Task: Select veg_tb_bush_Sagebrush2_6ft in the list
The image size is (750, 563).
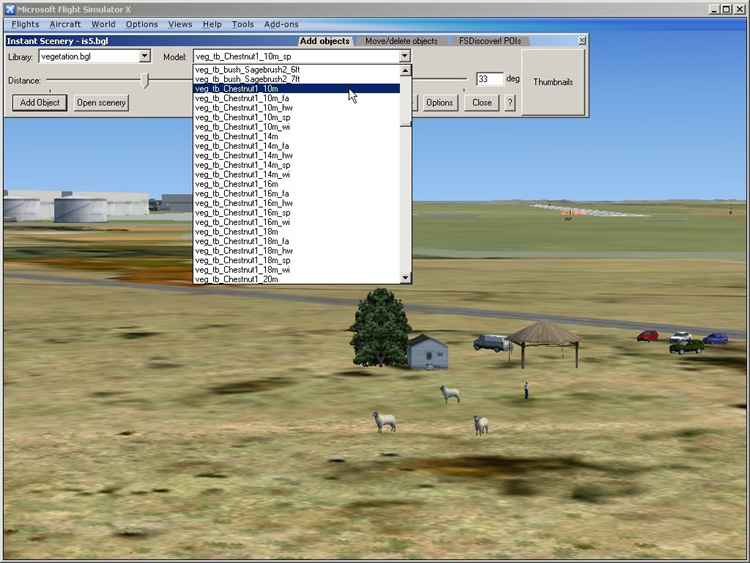Action: tap(297, 70)
